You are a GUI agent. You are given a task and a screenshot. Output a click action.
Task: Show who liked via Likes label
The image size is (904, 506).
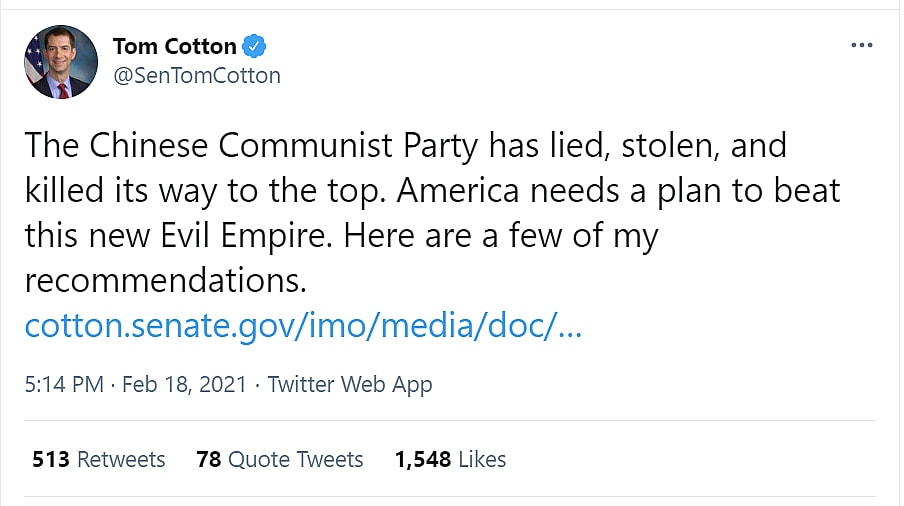point(484,459)
